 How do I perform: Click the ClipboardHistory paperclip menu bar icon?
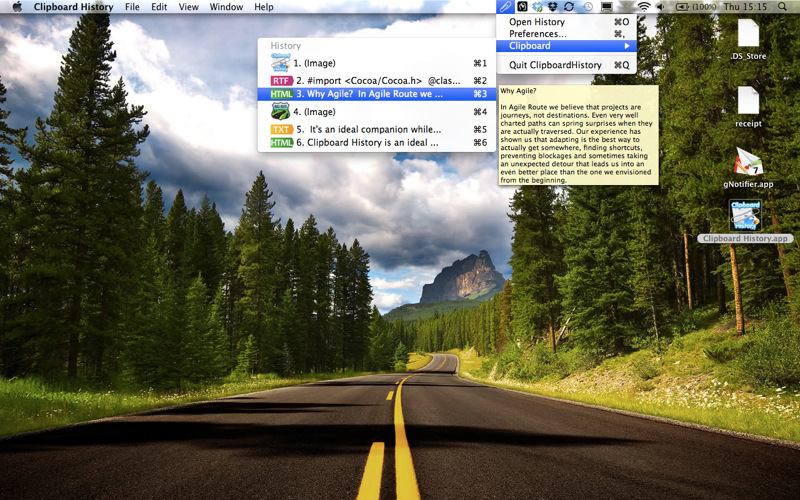505,7
